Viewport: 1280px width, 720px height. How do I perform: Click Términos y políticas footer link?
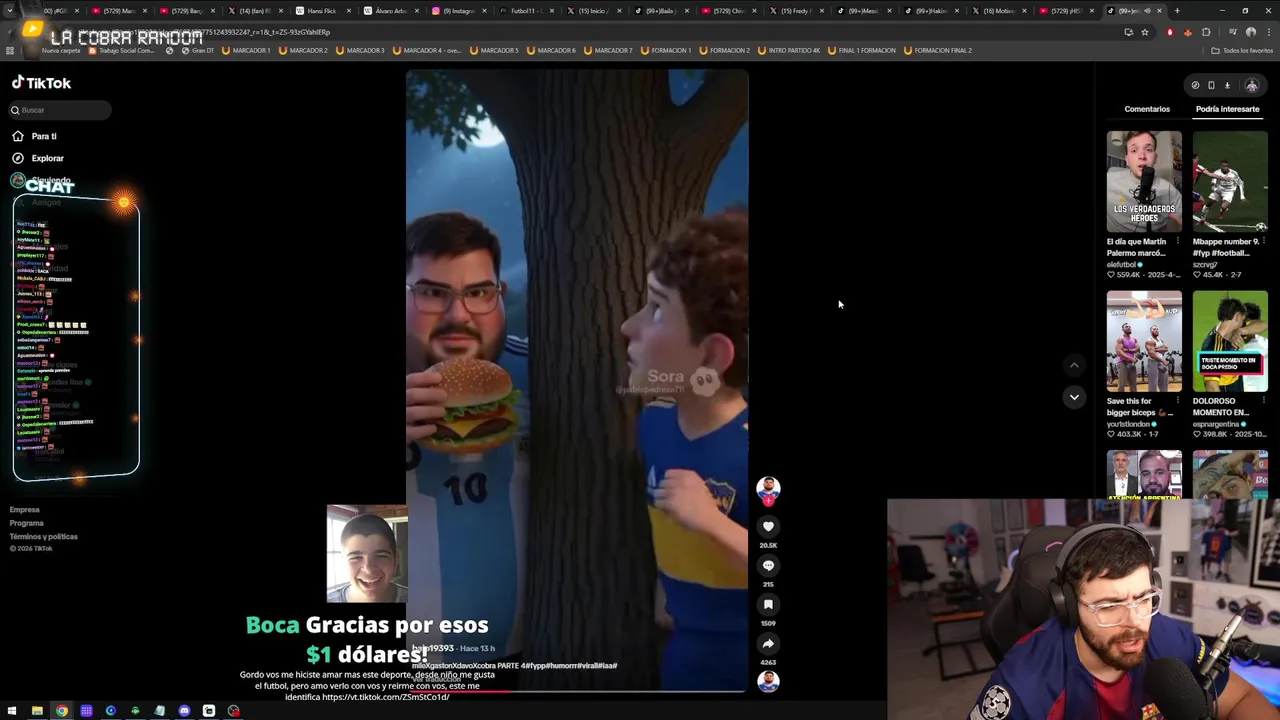pyautogui.click(x=43, y=537)
